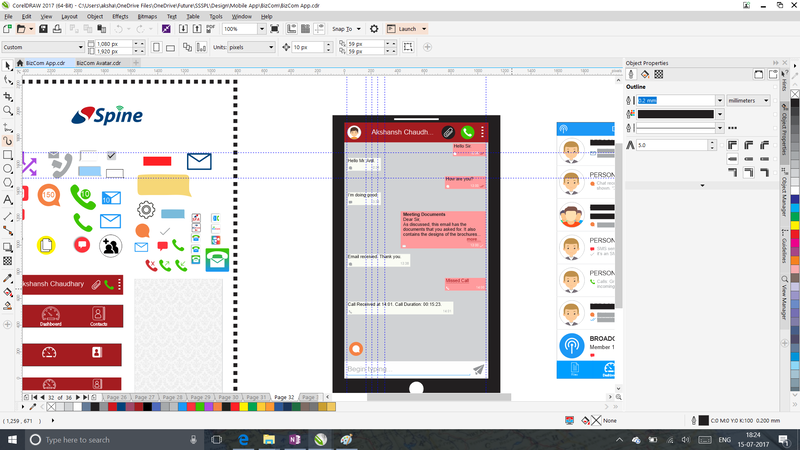Open the Options gear icon
Screen dimensions: 800x450
[x=374, y=29]
